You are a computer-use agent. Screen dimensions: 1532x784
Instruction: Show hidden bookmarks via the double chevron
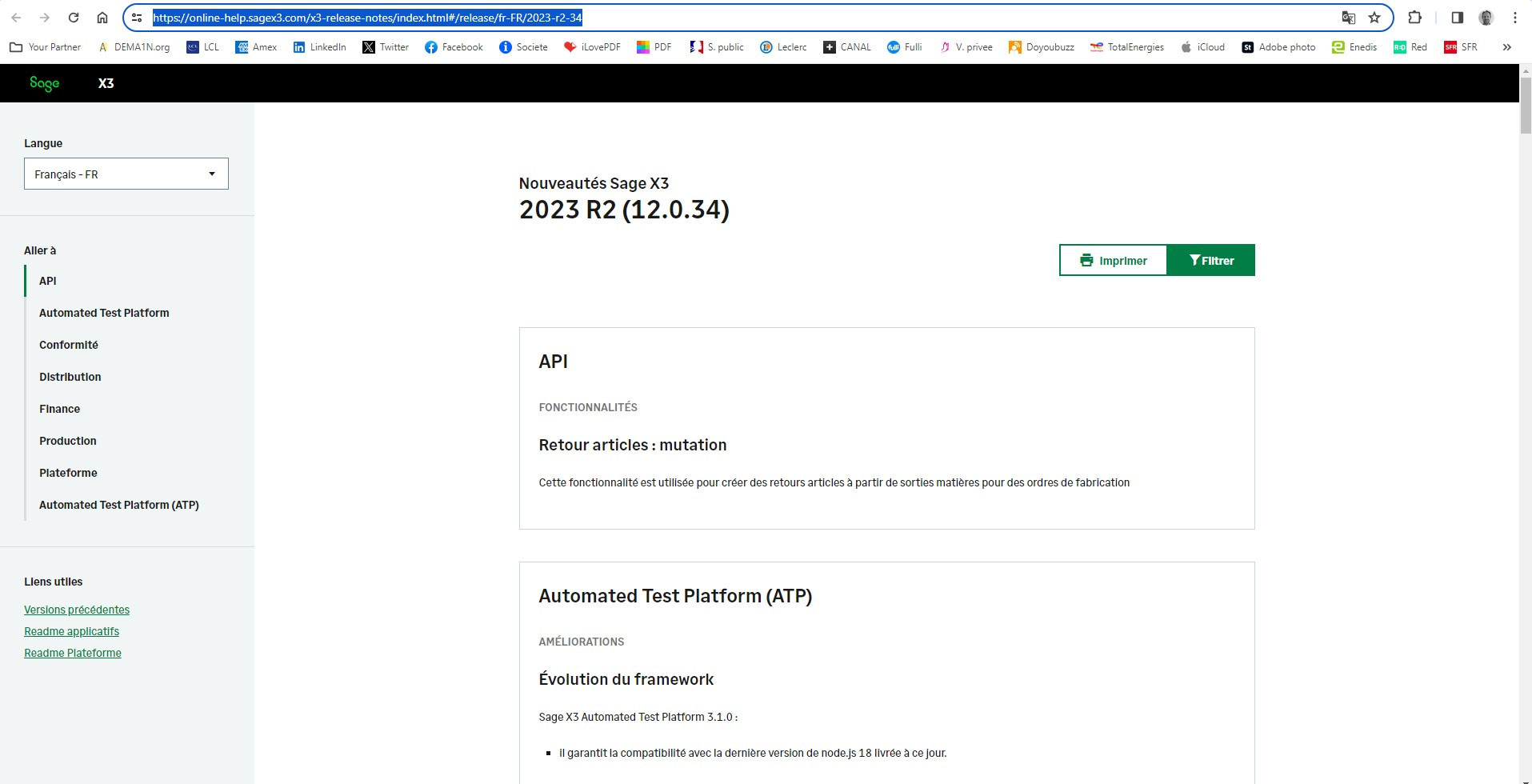pyautogui.click(x=1507, y=47)
